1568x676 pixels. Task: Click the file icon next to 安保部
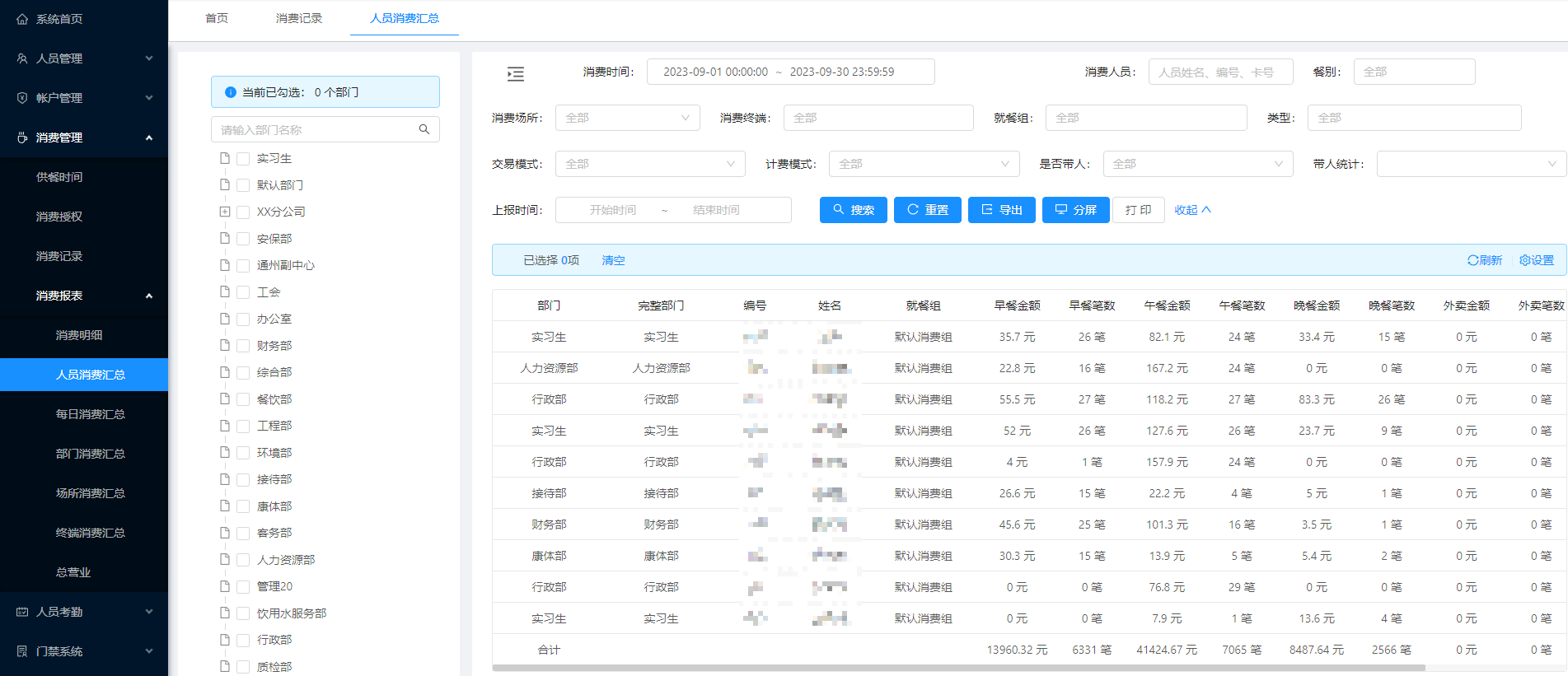pos(225,238)
